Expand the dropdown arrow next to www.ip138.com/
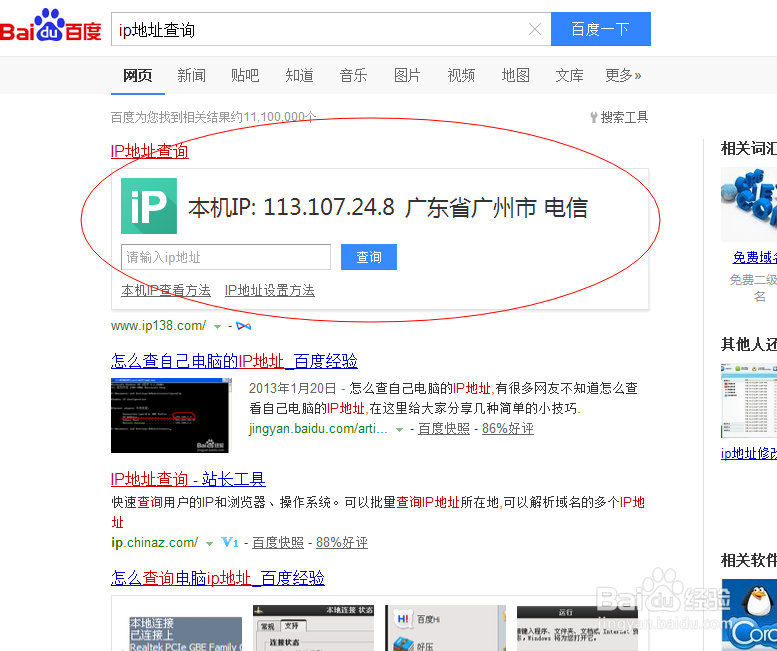The height and width of the screenshot is (651, 777). coord(217,326)
